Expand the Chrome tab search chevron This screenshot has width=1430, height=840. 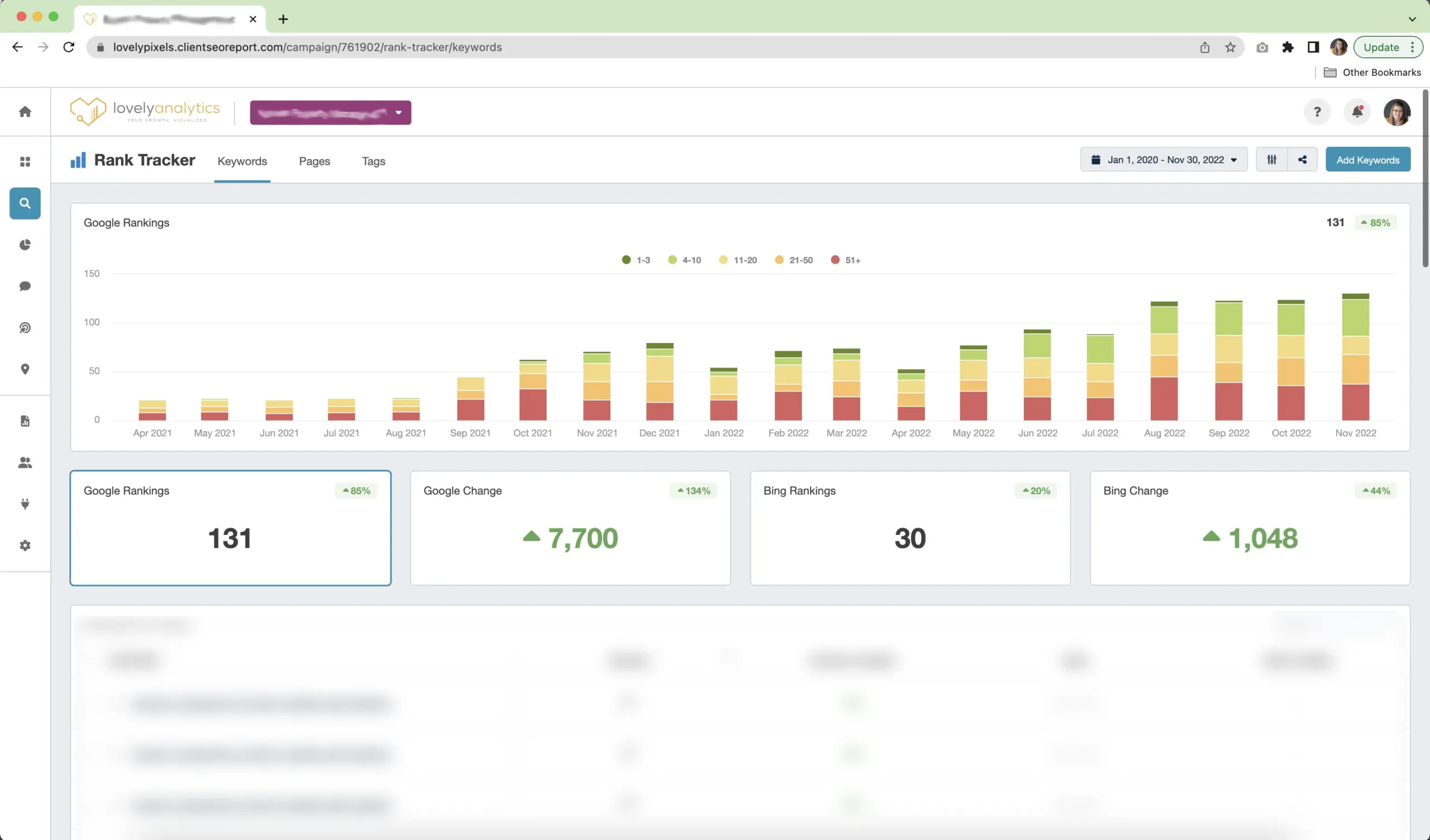click(1412, 19)
